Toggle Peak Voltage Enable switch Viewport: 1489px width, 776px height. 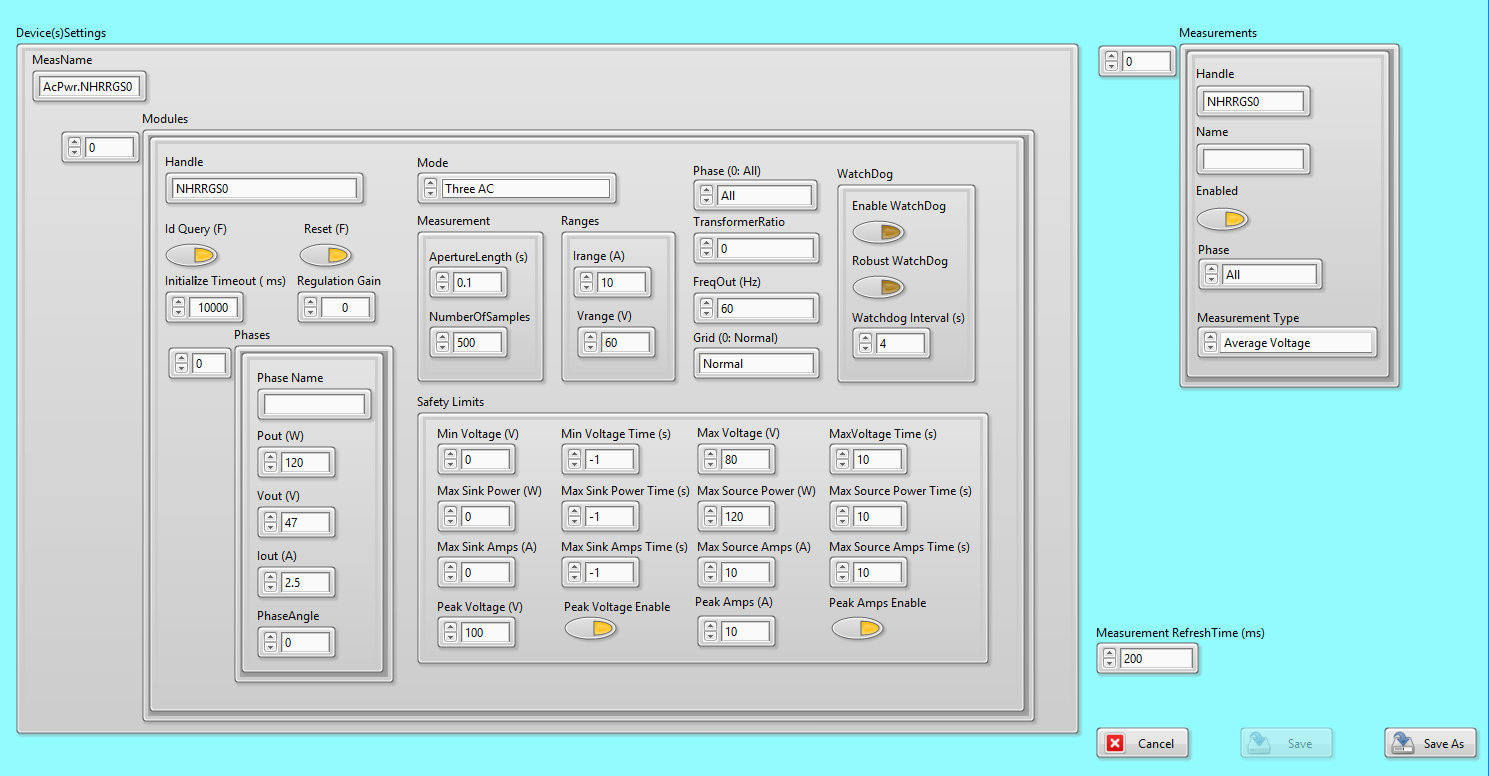pyautogui.click(x=590, y=628)
